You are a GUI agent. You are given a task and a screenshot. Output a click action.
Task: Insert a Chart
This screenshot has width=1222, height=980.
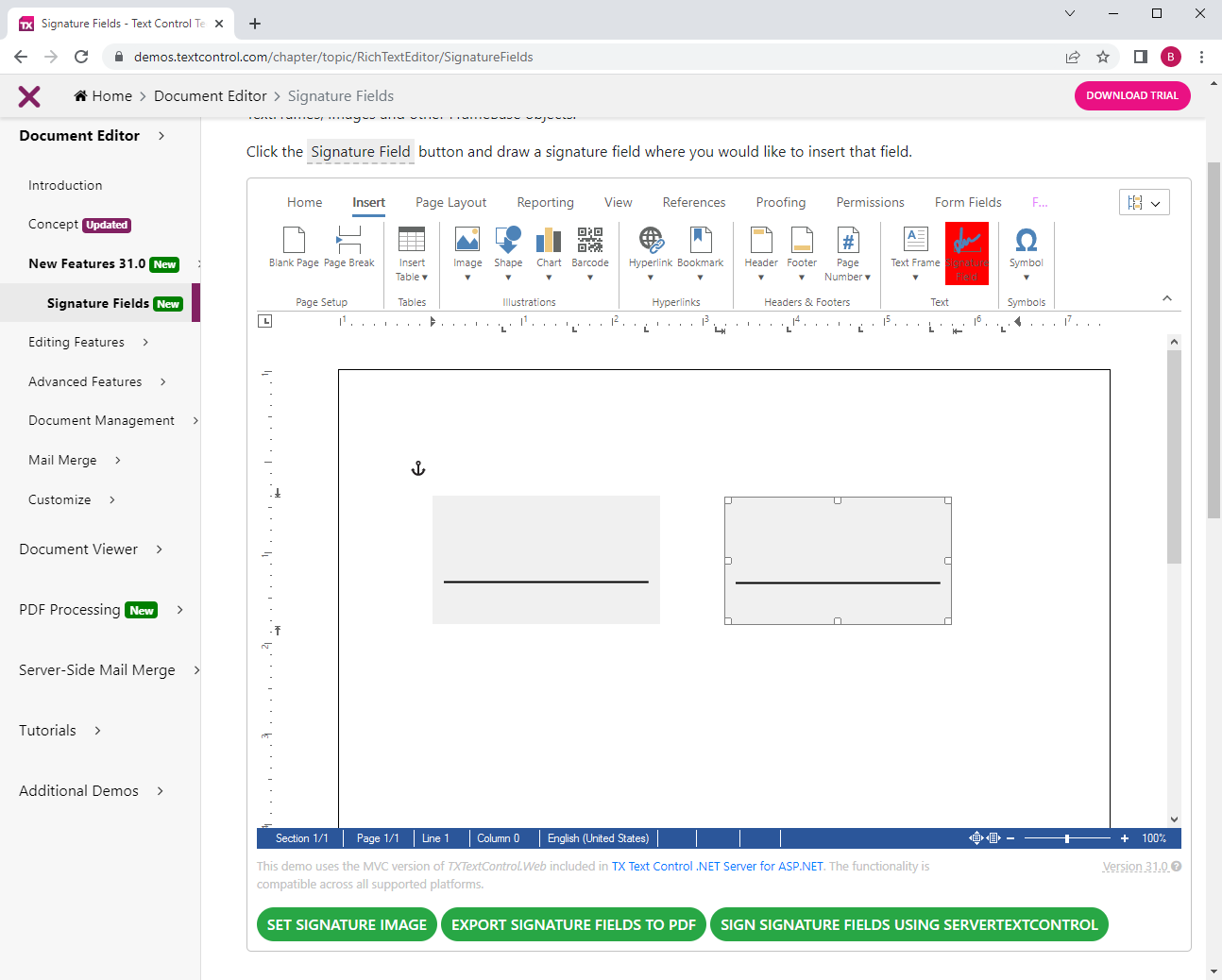pos(549,254)
